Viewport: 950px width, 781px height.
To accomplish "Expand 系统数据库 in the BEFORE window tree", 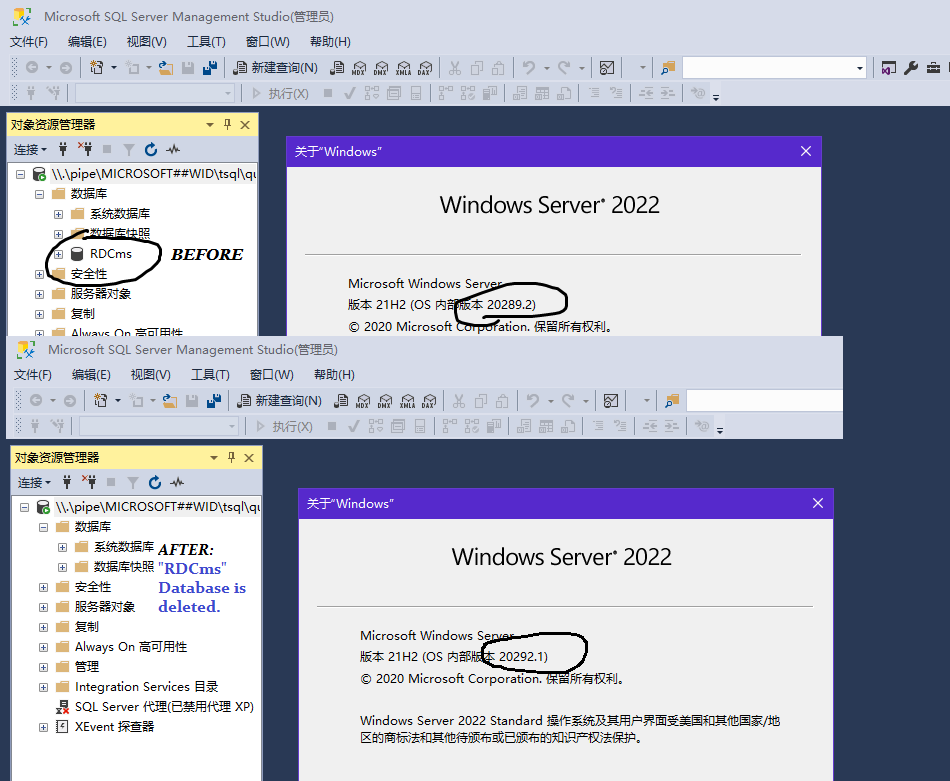I will point(59,214).
